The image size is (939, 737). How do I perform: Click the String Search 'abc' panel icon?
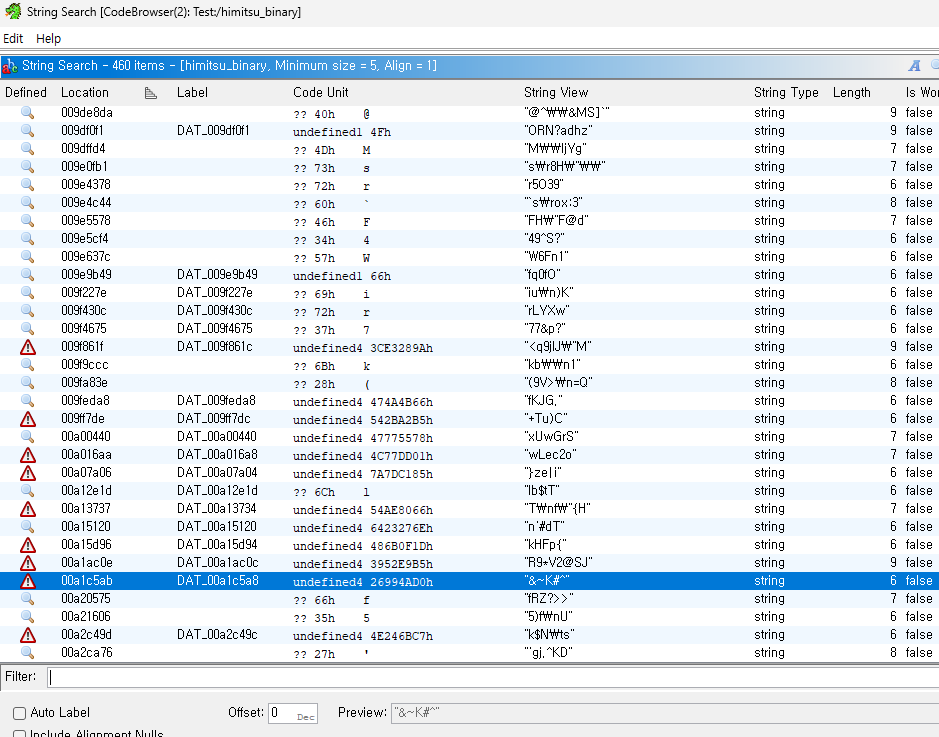[x=10, y=66]
